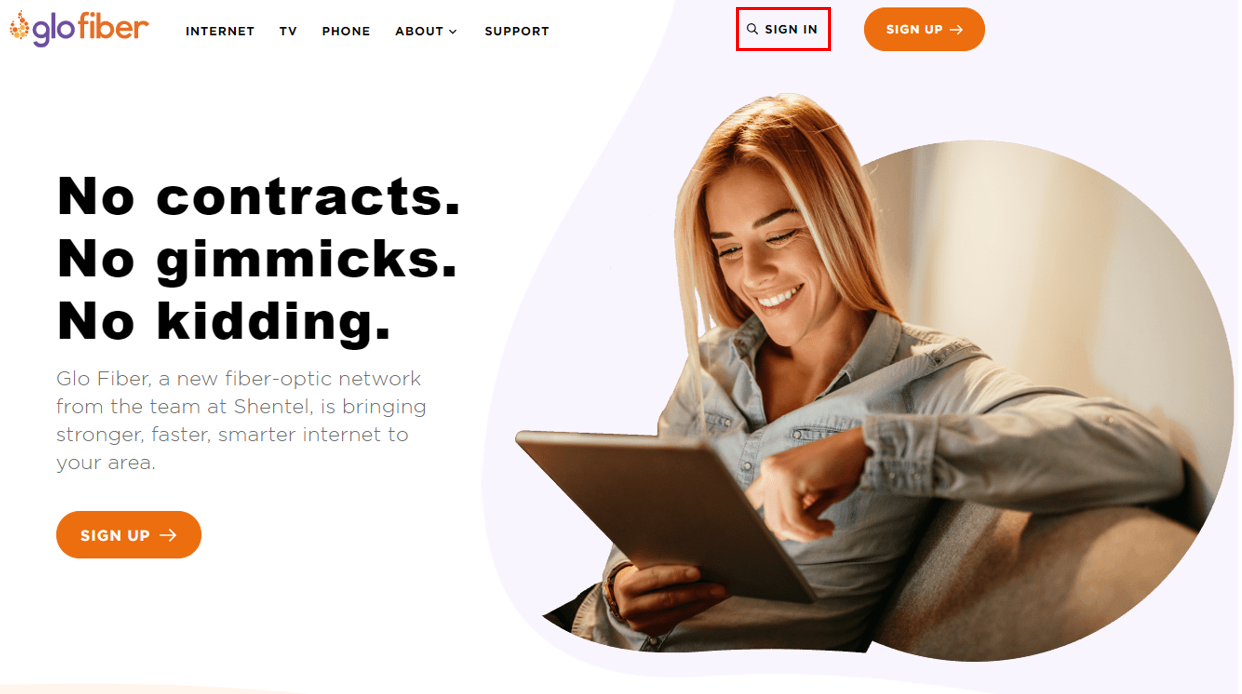The height and width of the screenshot is (694, 1242).
Task: Click the SIGN UP button below the paragraph
Action: pos(129,535)
